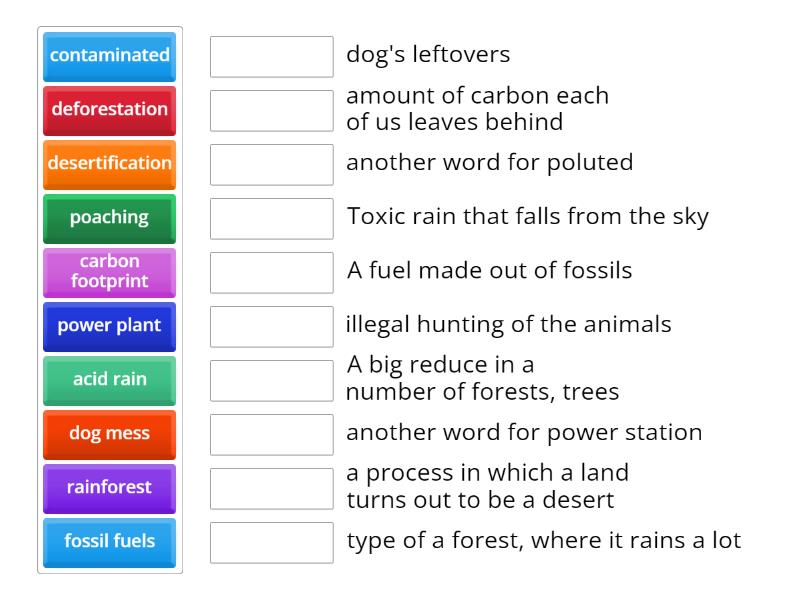Select the fossil fuels tile
Screen dimensions: 800x600
click(x=109, y=542)
